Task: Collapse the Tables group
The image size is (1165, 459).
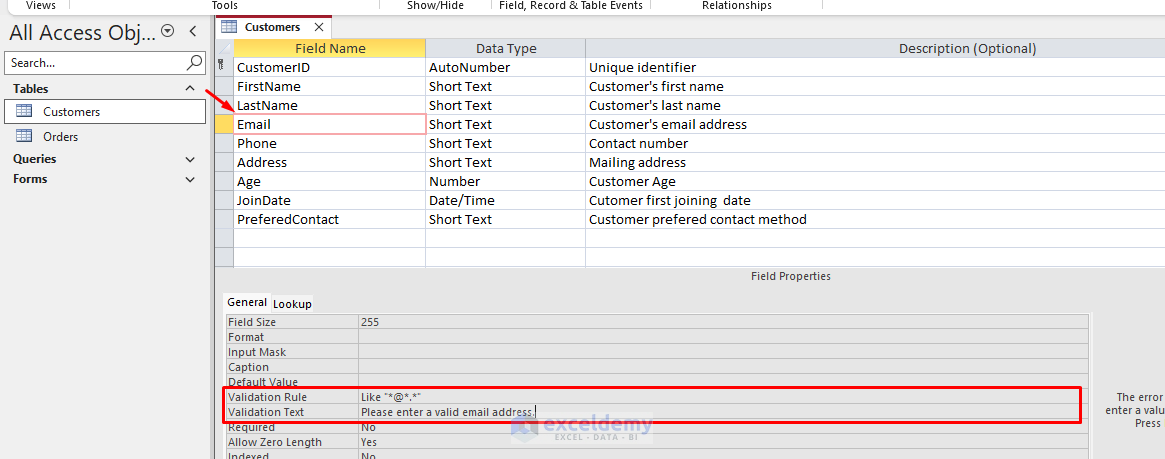Action: (x=189, y=88)
